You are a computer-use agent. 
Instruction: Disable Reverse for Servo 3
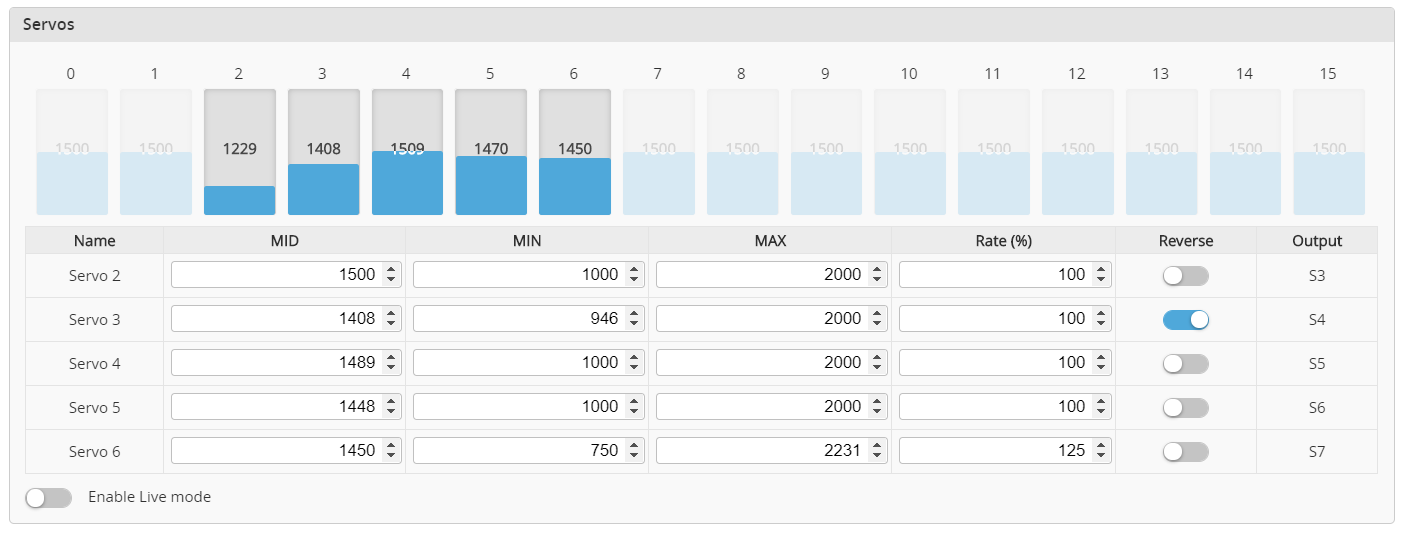[x=1185, y=320]
